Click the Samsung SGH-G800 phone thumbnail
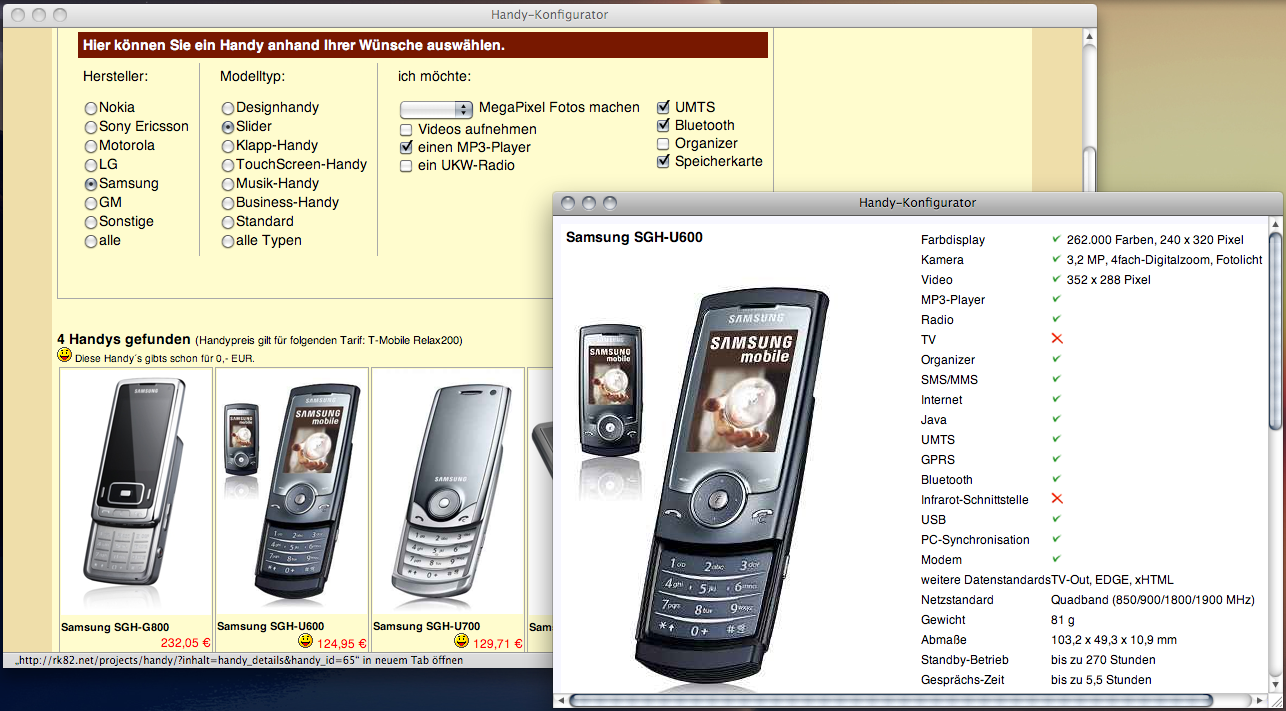Viewport: 1286px width, 711px height. [136, 488]
